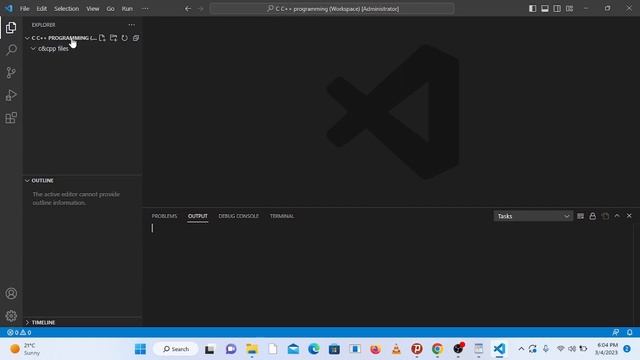
Task: Open the overflow menu after Run
Action: pos(145,9)
